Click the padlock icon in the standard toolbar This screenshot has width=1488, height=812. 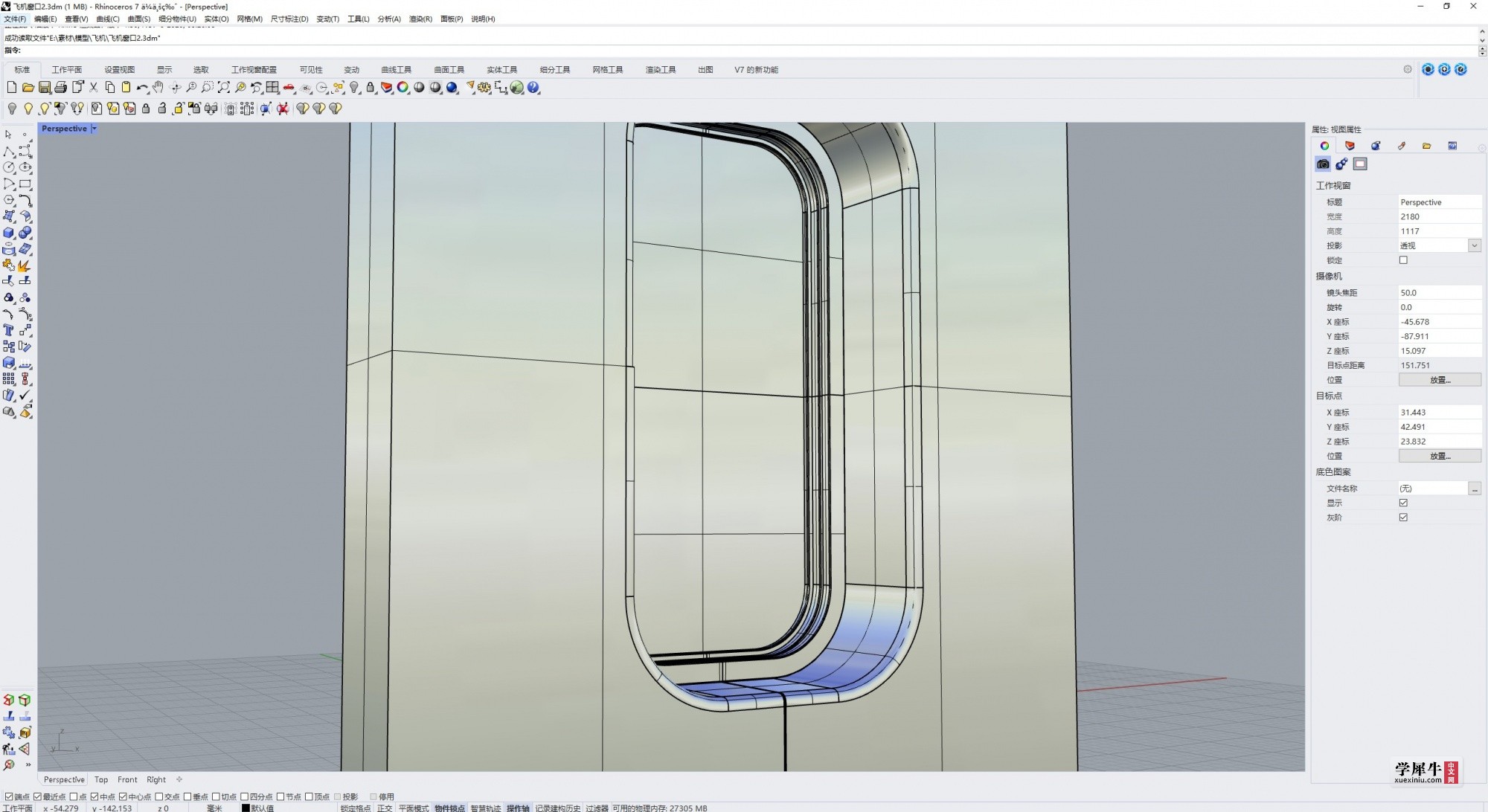(x=371, y=88)
